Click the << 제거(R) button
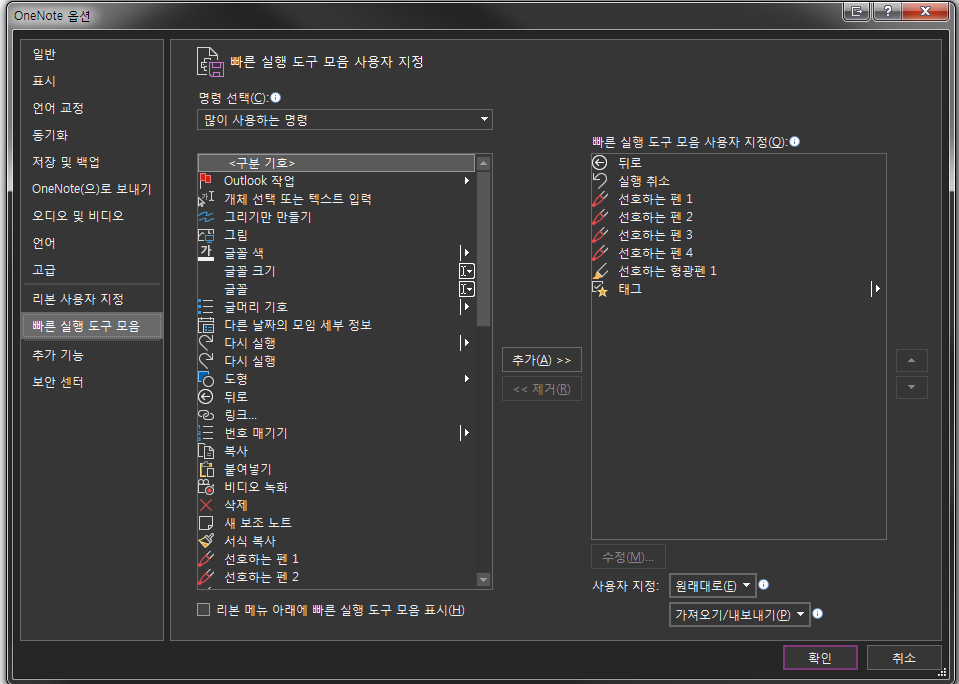959x684 pixels. tap(541, 388)
